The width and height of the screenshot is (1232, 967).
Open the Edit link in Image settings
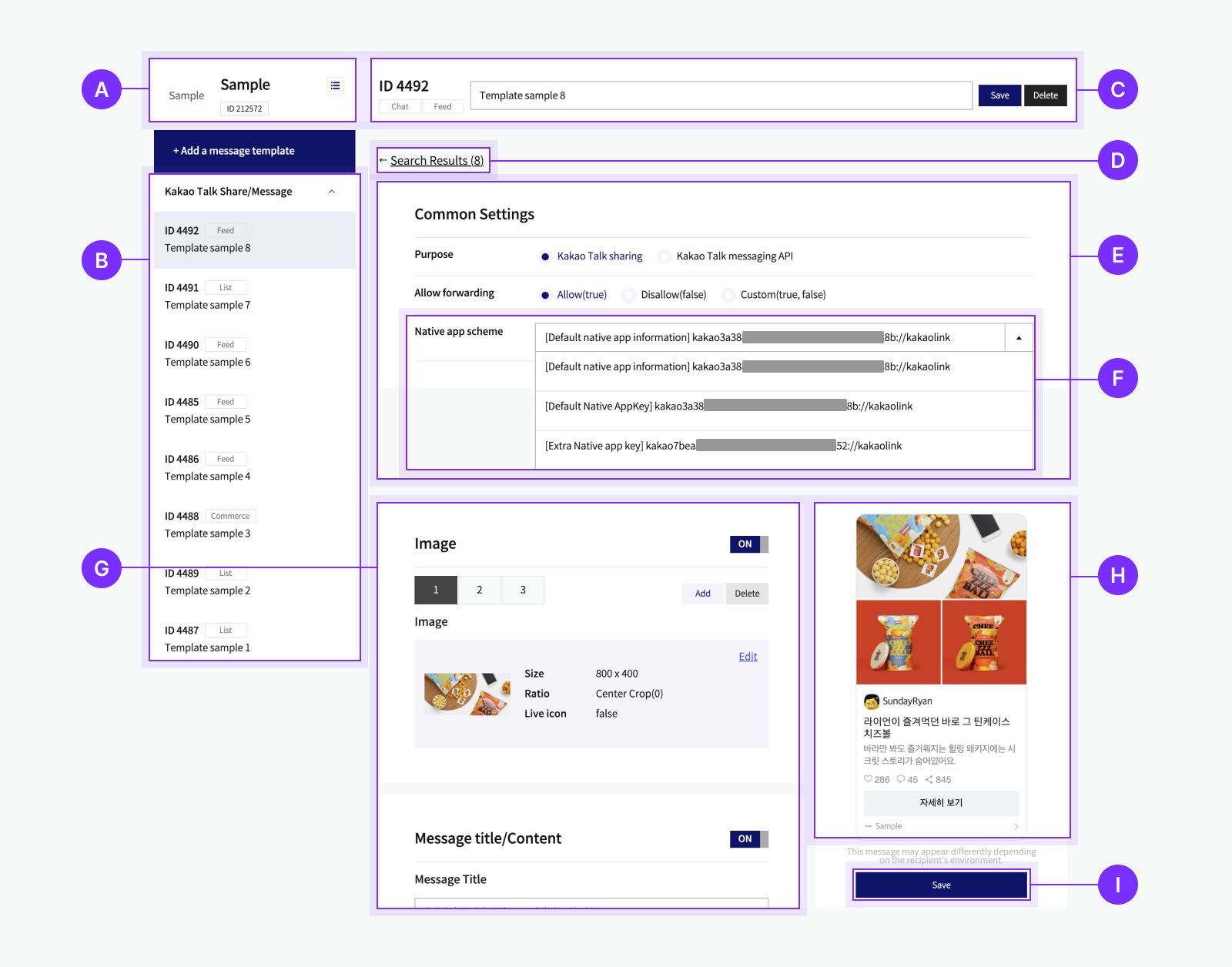pyautogui.click(x=747, y=656)
